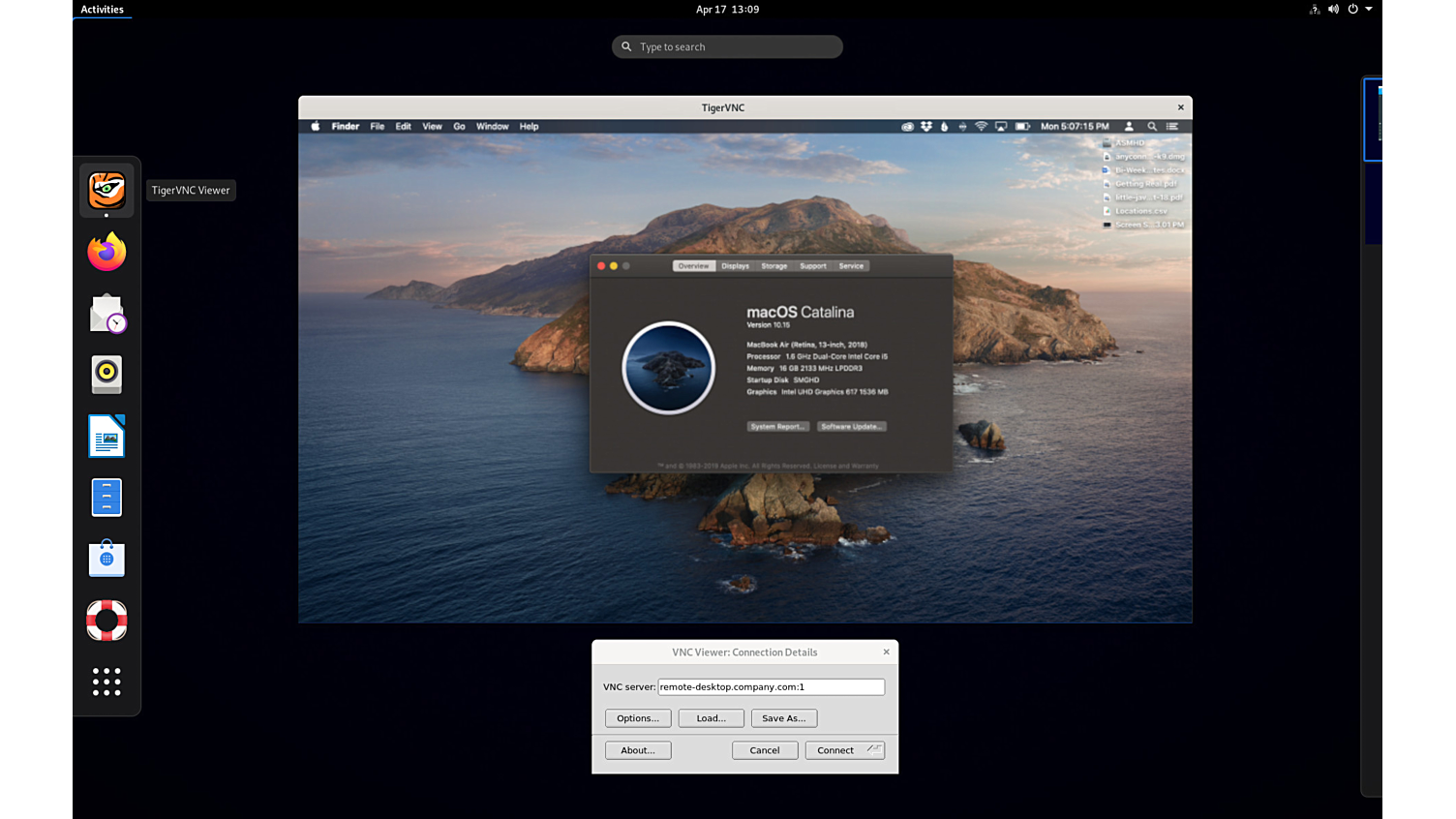Focus the VNC server address field
The image size is (1456, 819).
[x=771, y=686]
